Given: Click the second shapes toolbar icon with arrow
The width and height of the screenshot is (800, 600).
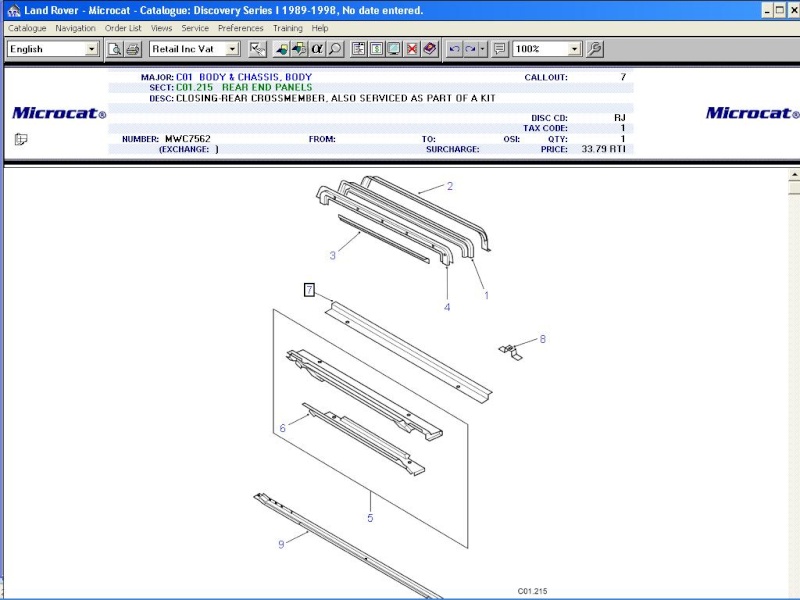Looking at the screenshot, I should (299, 49).
